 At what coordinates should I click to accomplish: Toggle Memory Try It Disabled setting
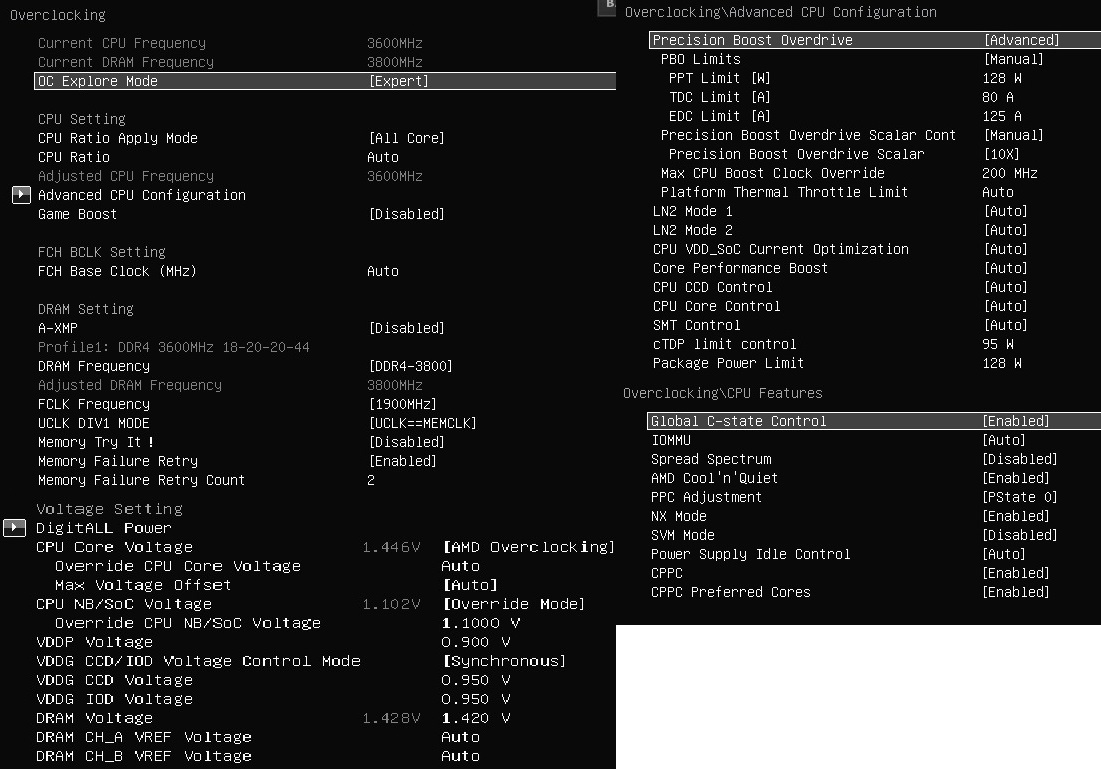tap(407, 442)
